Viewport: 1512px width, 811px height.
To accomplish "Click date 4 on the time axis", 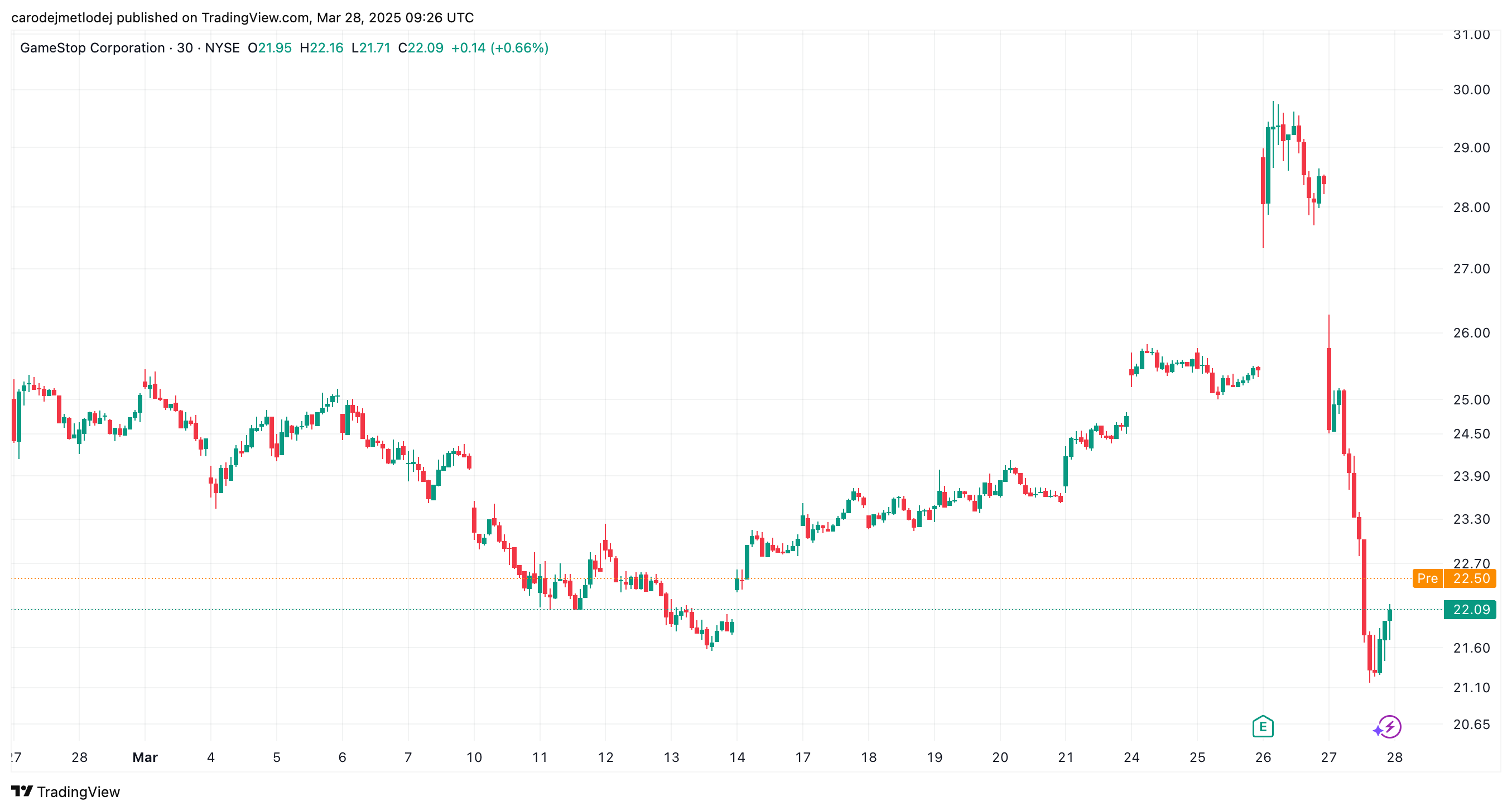I will 211,757.
